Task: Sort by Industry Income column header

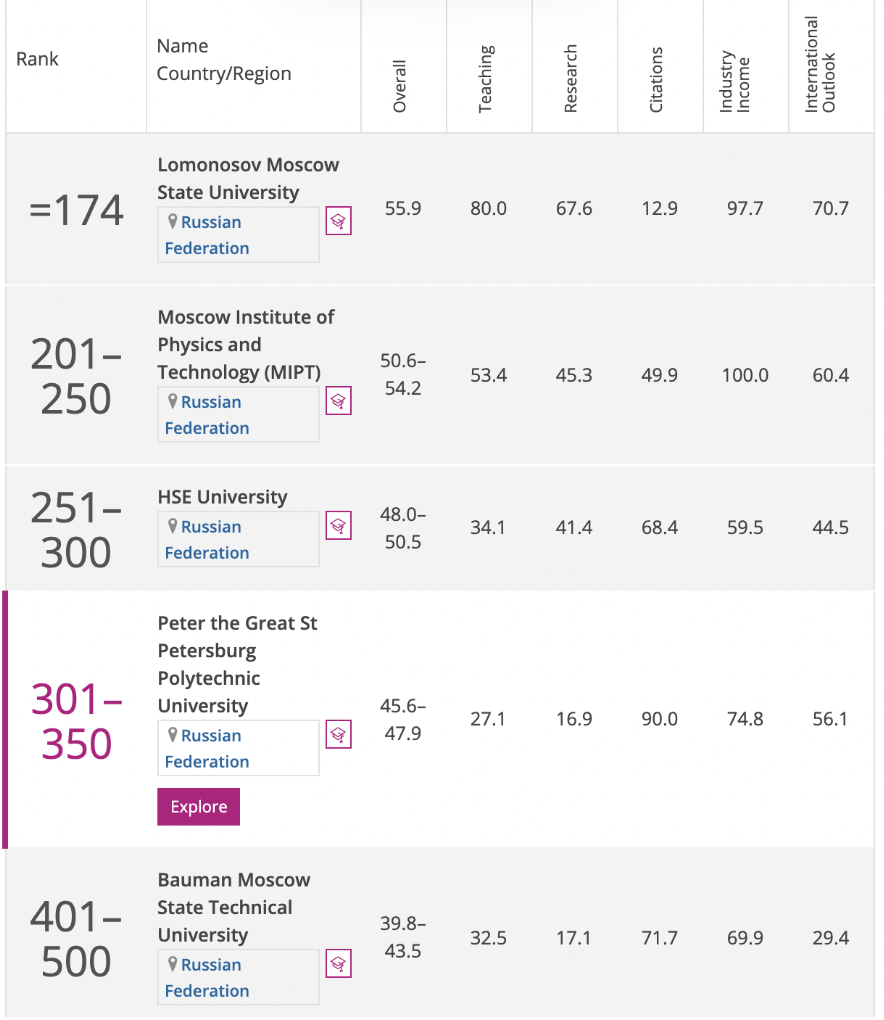Action: (x=735, y=81)
